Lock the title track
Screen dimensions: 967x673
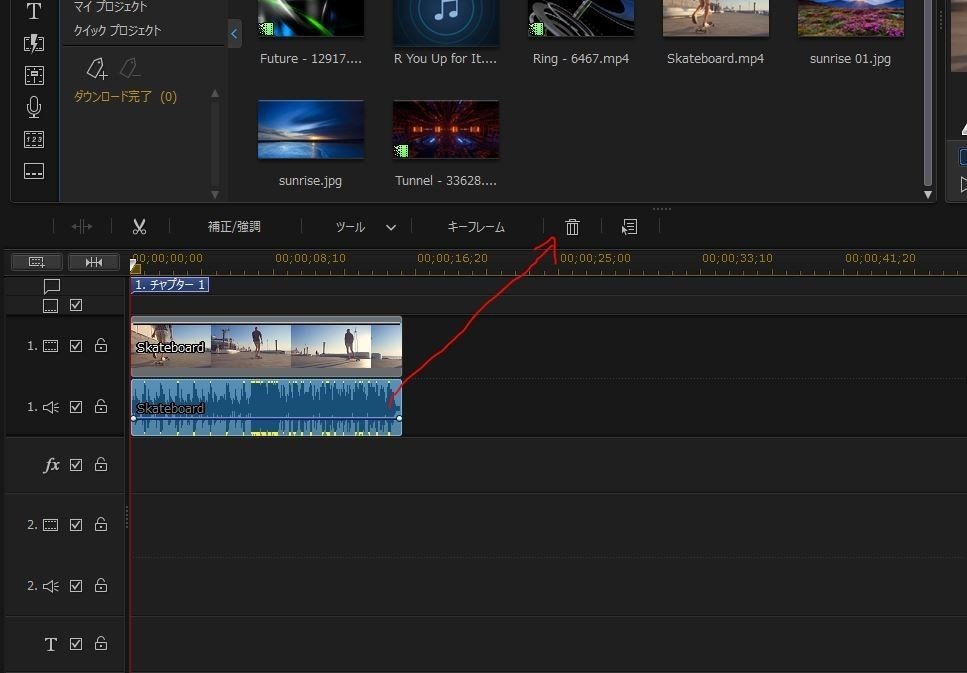(x=101, y=643)
